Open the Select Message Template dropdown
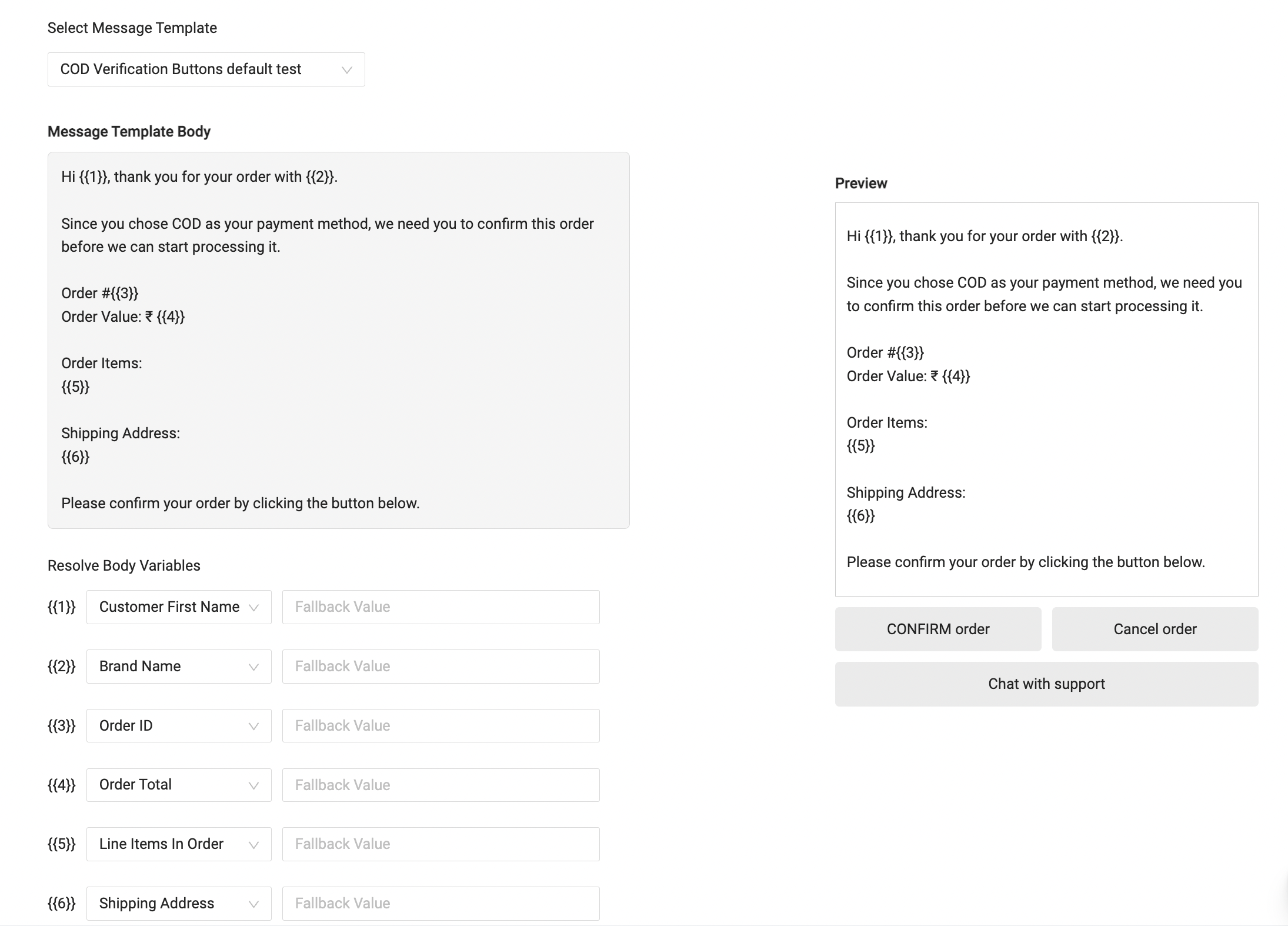 tap(206, 69)
